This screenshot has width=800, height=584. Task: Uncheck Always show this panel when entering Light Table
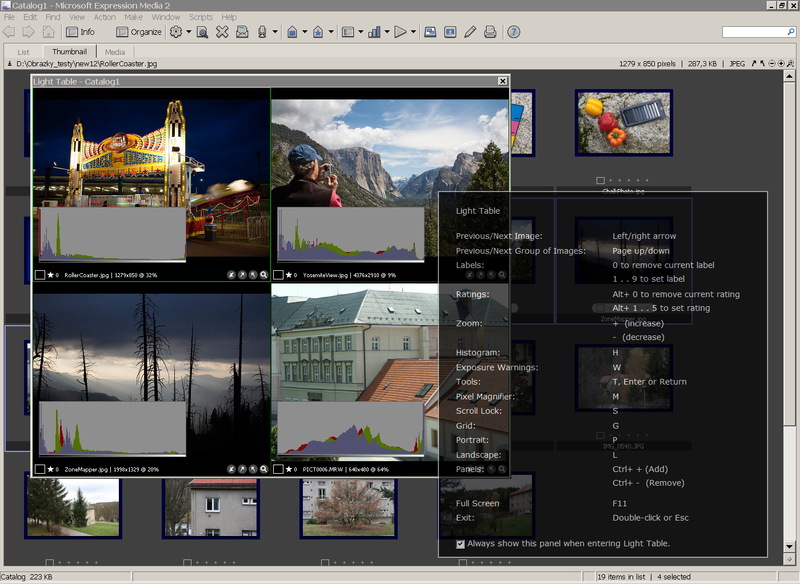point(460,544)
